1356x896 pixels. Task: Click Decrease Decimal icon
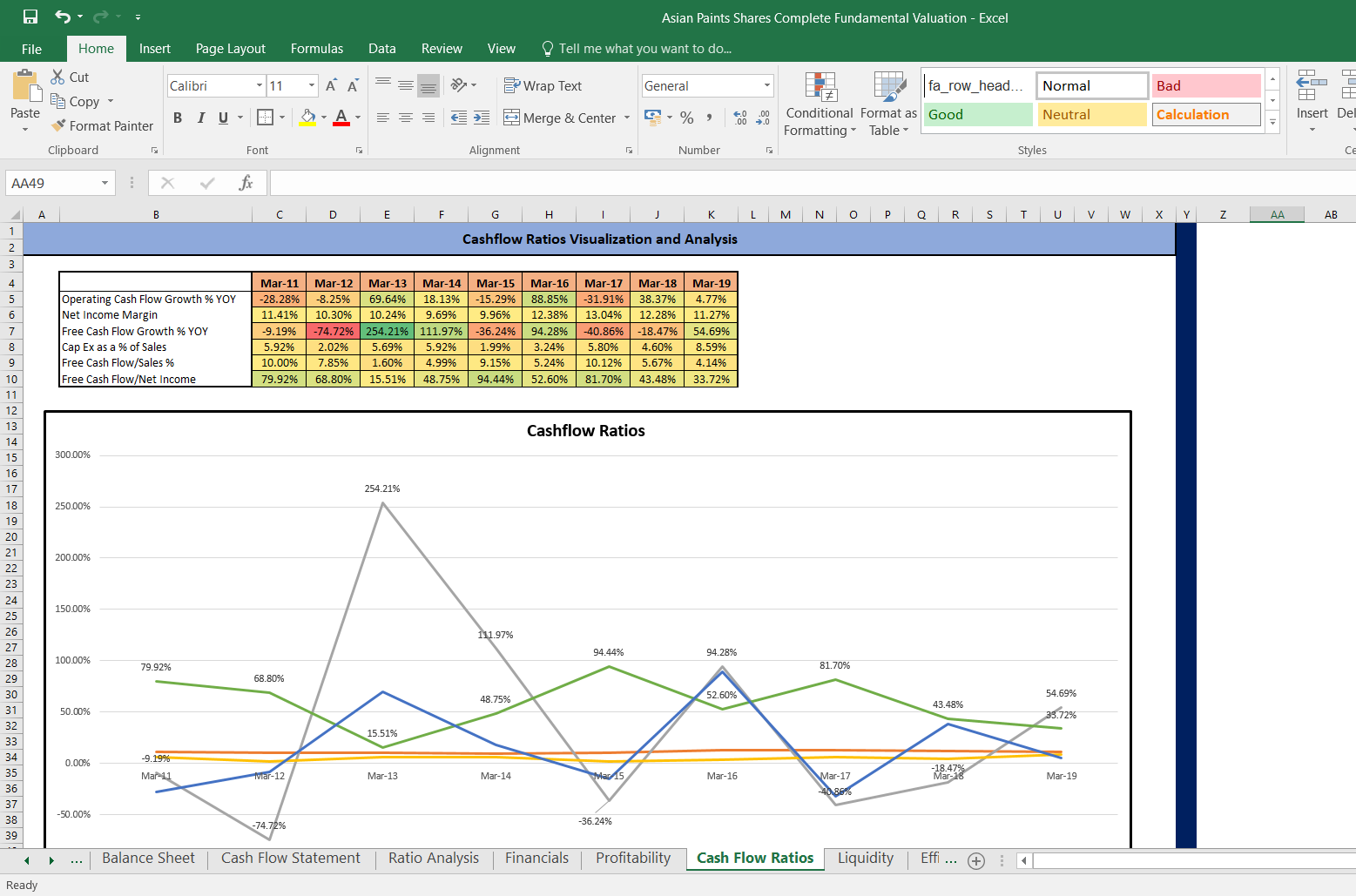point(763,118)
